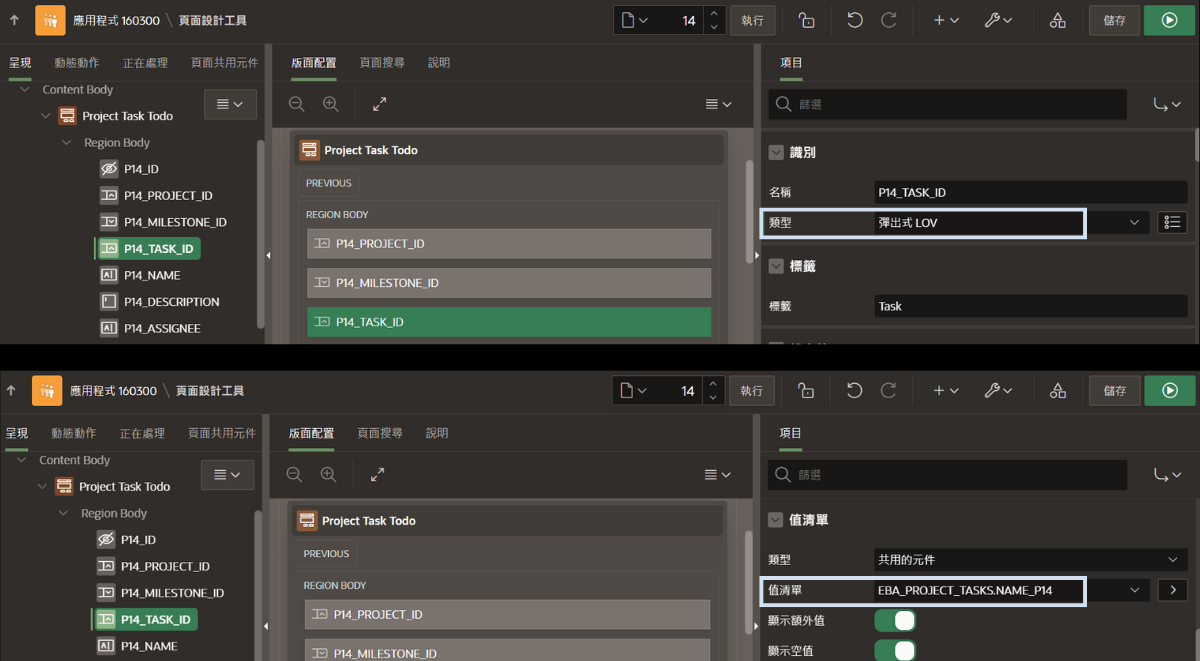Undo the last change in upper window
Image resolution: width=1200 pixels, height=661 pixels.
coord(854,20)
